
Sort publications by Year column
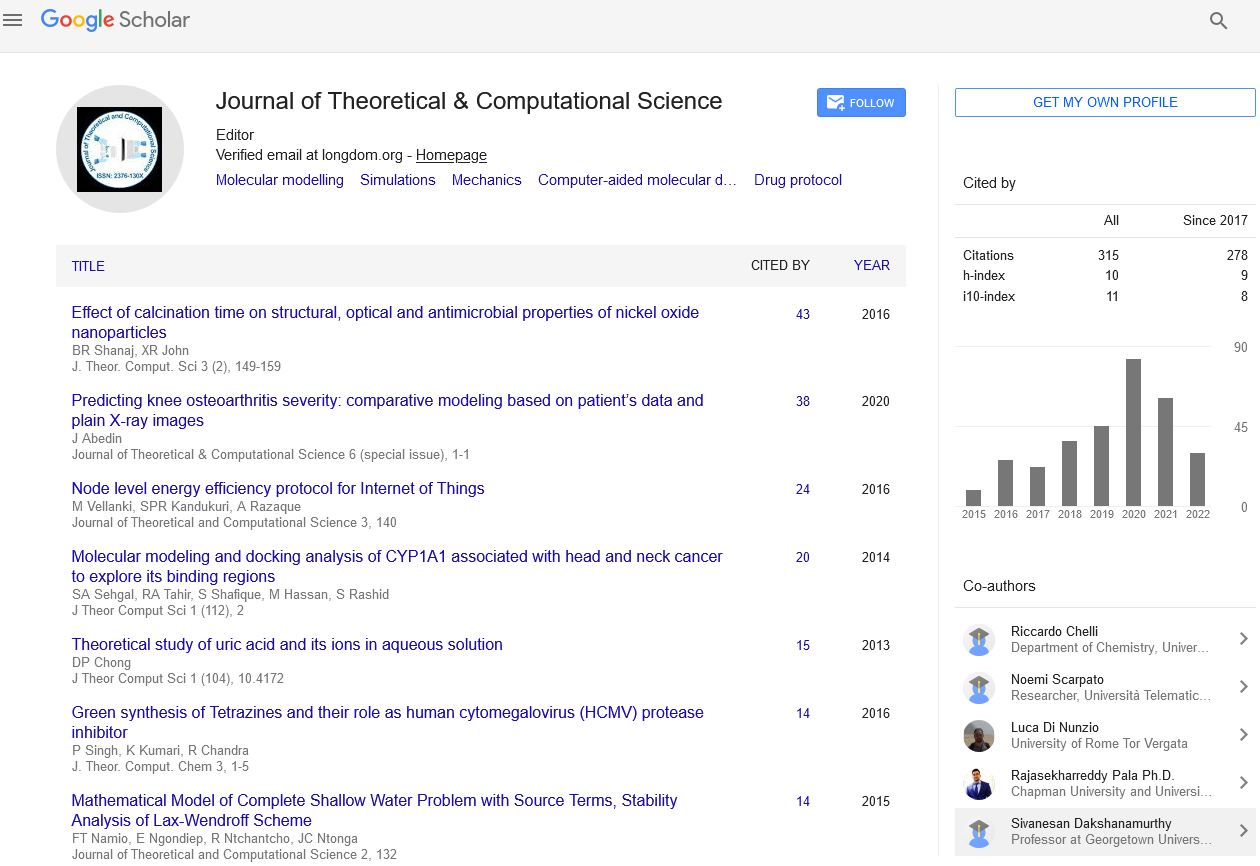coord(871,266)
